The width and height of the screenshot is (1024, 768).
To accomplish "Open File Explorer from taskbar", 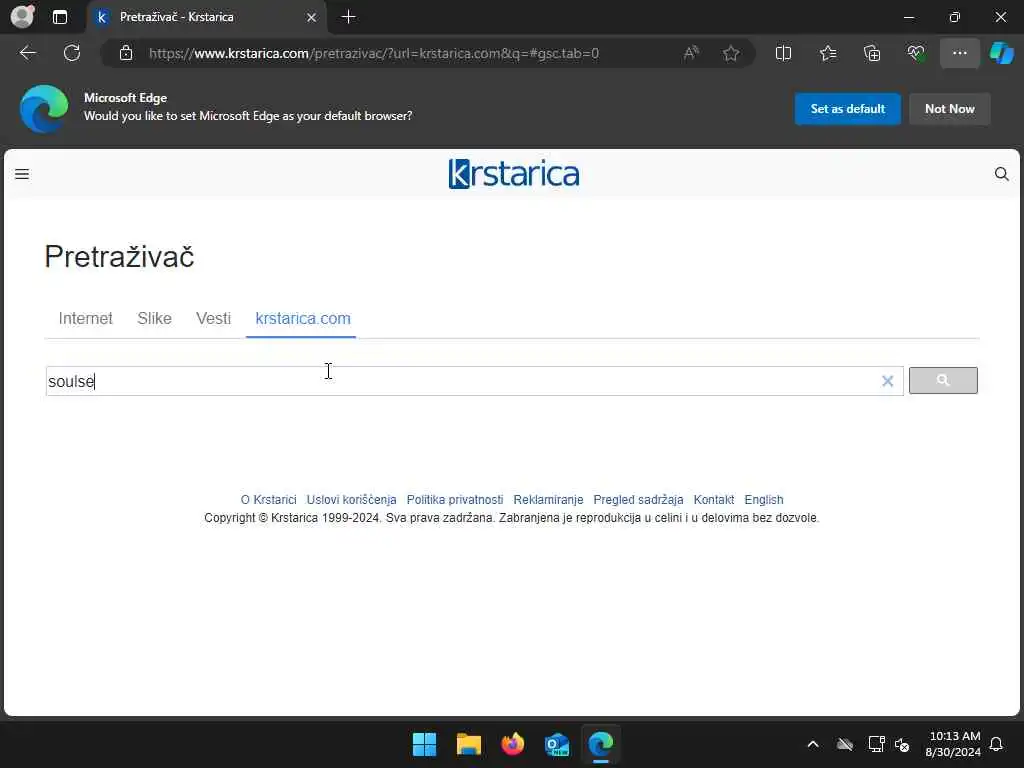I will [x=468, y=744].
